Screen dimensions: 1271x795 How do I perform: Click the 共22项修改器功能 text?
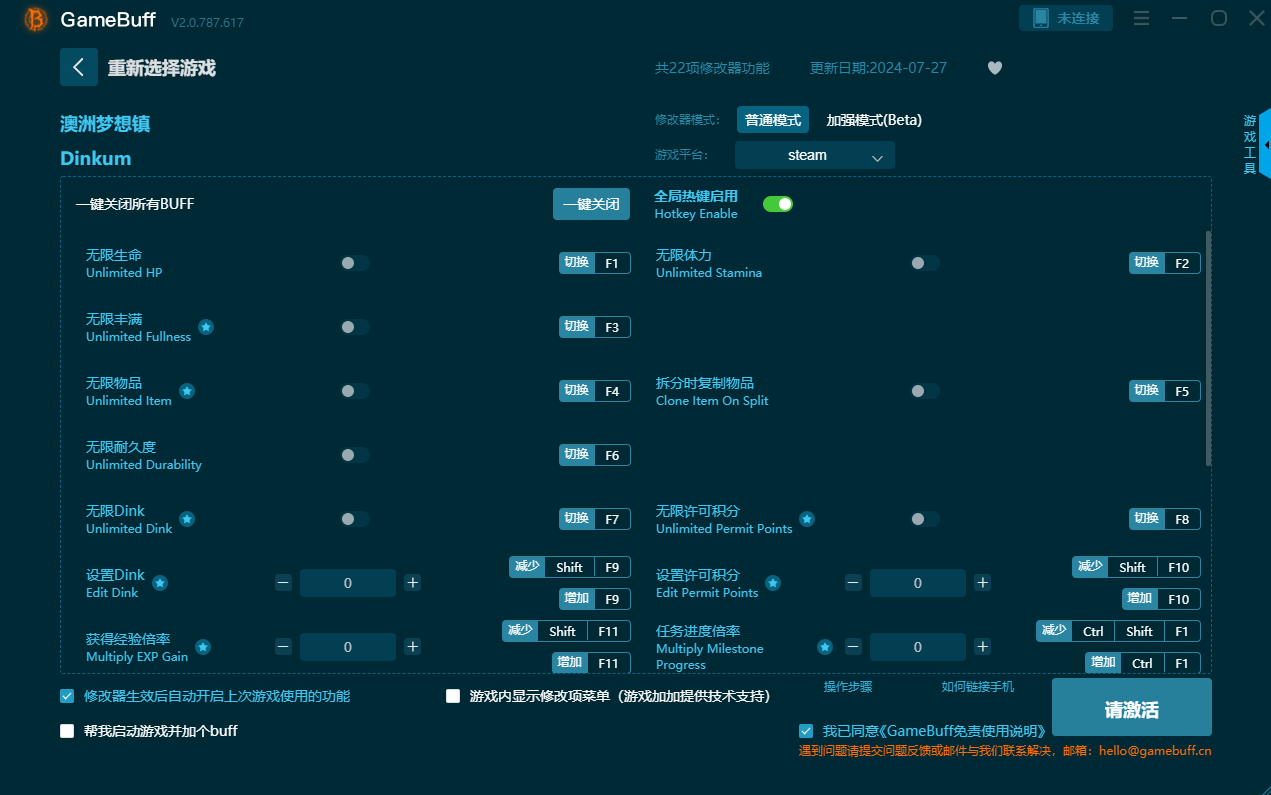pyautogui.click(x=712, y=68)
